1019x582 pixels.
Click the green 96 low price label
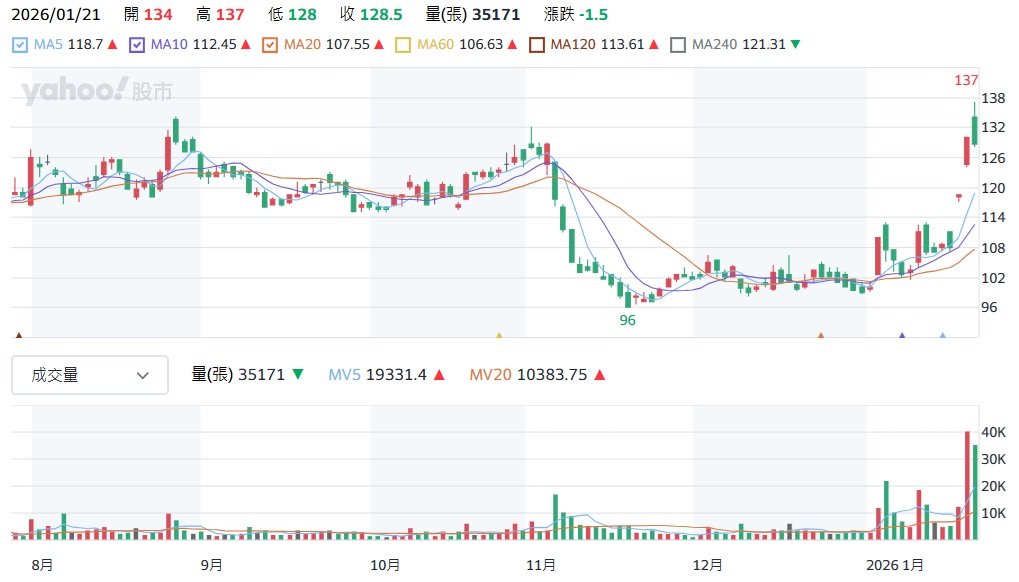628,321
